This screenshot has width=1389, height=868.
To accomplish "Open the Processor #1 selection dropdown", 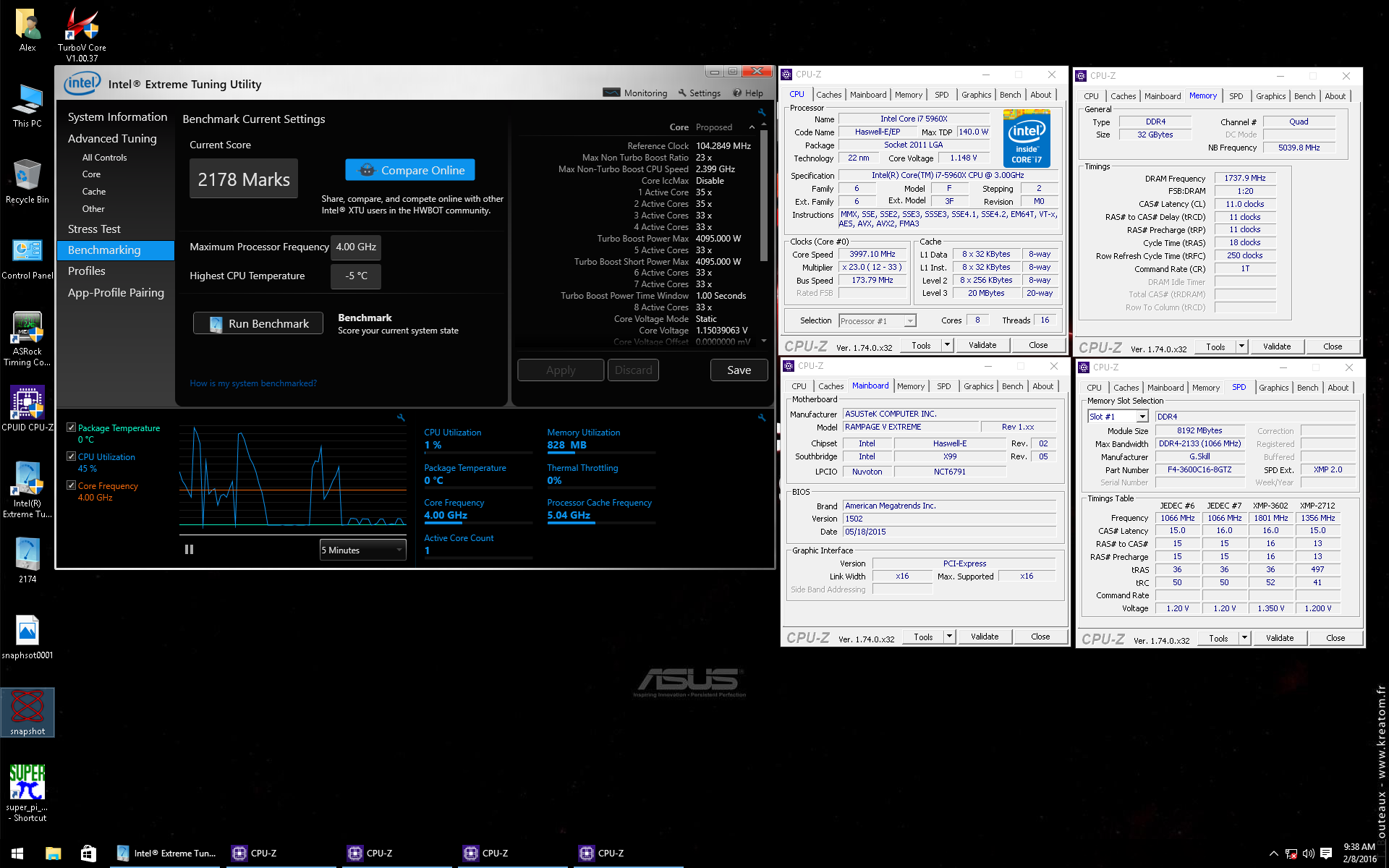I will point(877,320).
